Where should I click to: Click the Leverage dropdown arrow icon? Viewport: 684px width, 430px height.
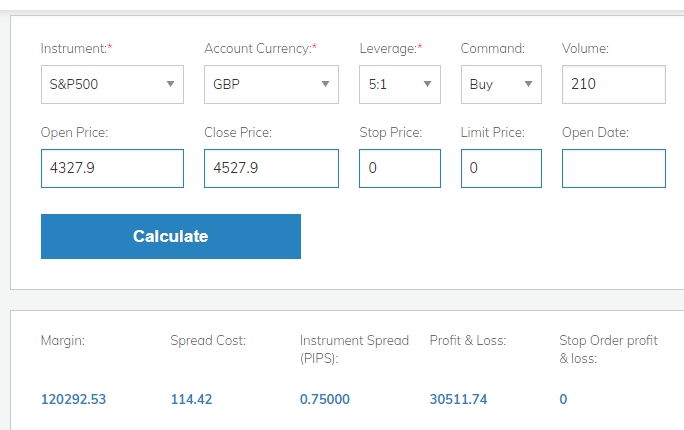coord(428,84)
